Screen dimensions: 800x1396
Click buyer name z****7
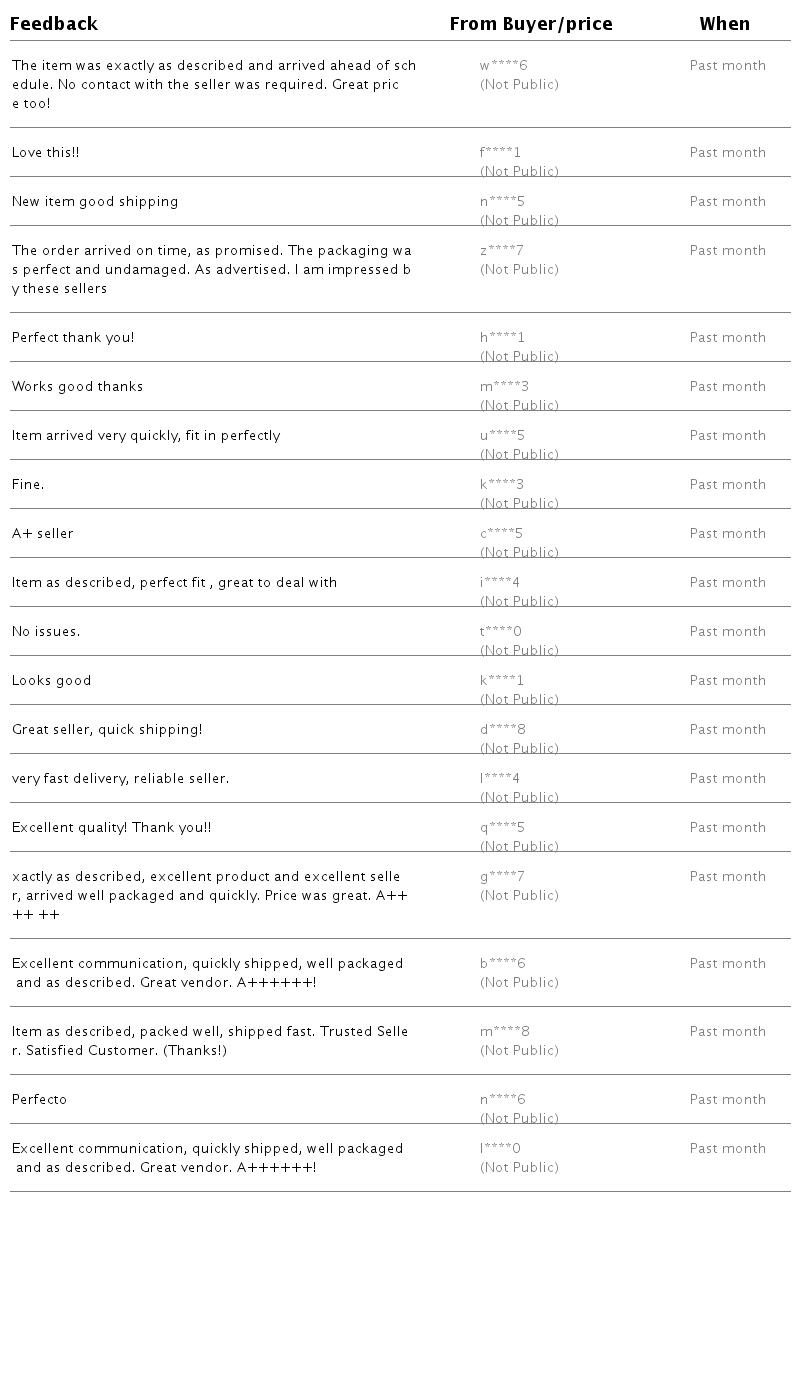(501, 251)
